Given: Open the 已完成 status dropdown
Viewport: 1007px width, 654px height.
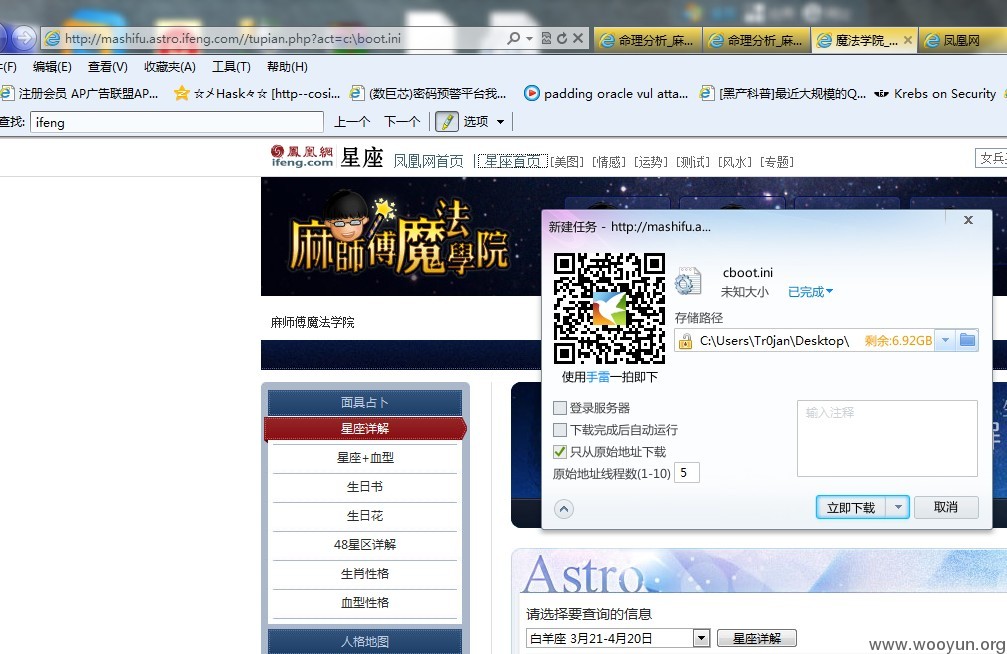Looking at the screenshot, I should tap(810, 292).
